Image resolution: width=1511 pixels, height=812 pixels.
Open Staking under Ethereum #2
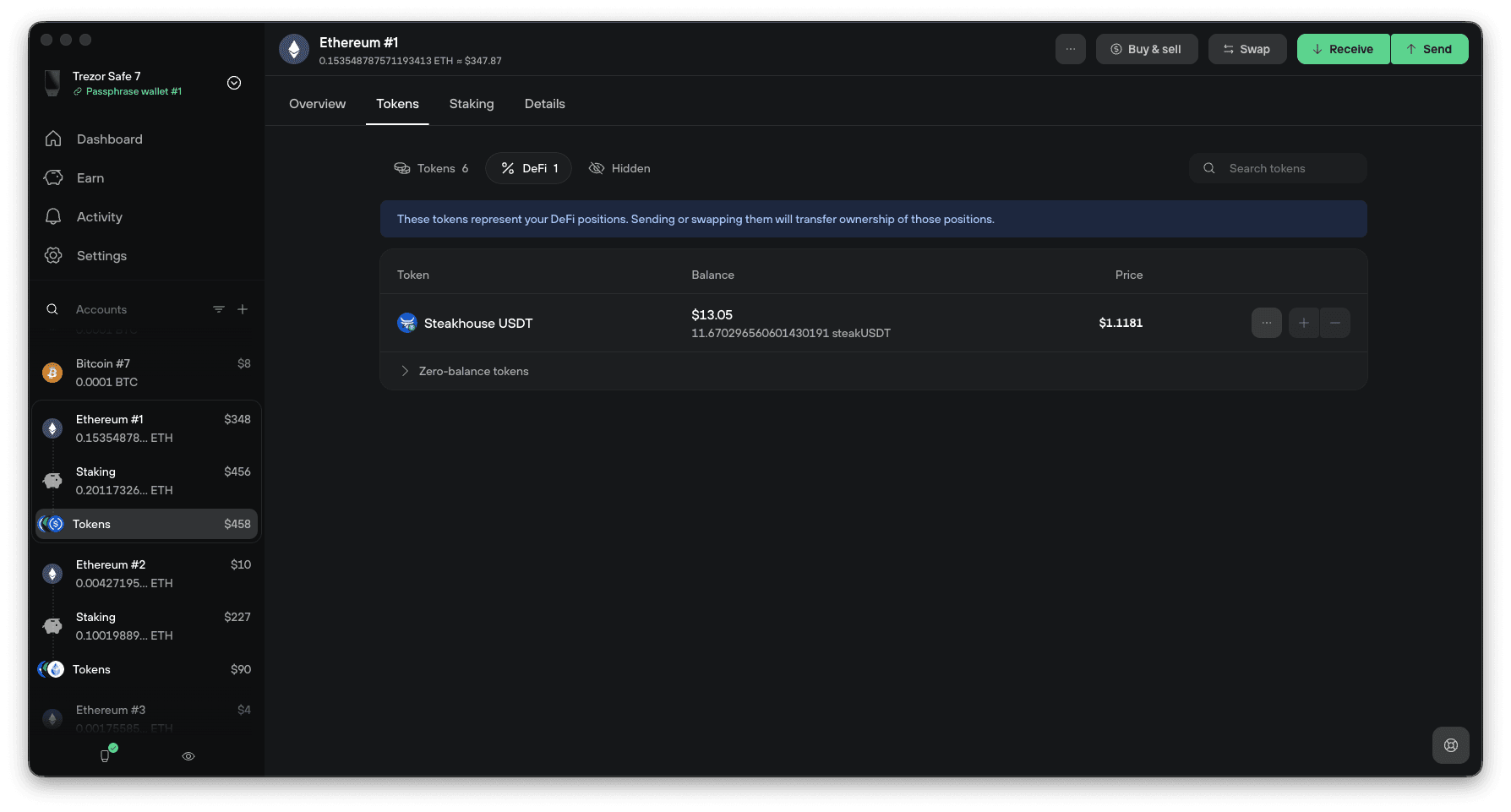click(147, 626)
